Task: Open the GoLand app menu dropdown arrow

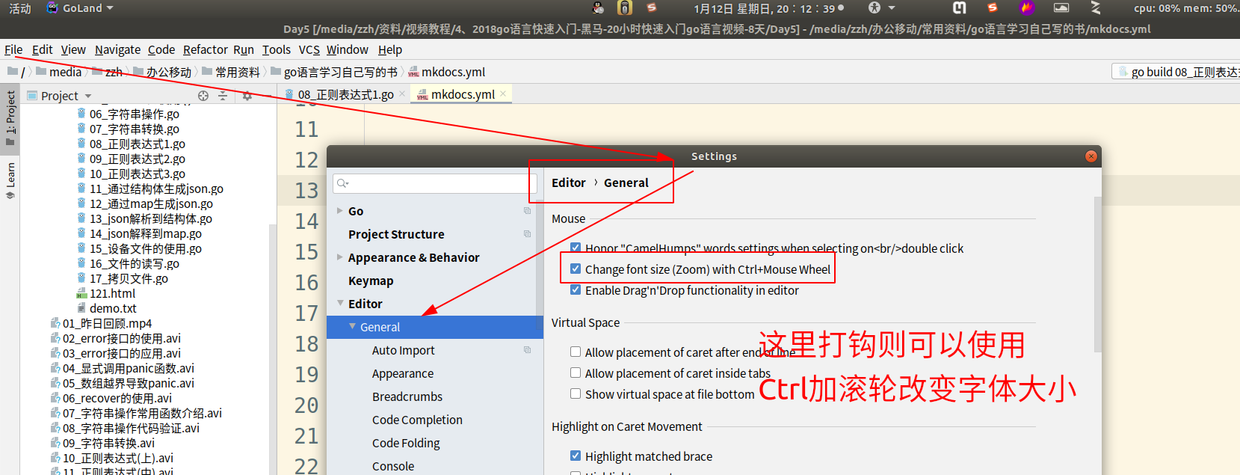Action: tap(109, 8)
